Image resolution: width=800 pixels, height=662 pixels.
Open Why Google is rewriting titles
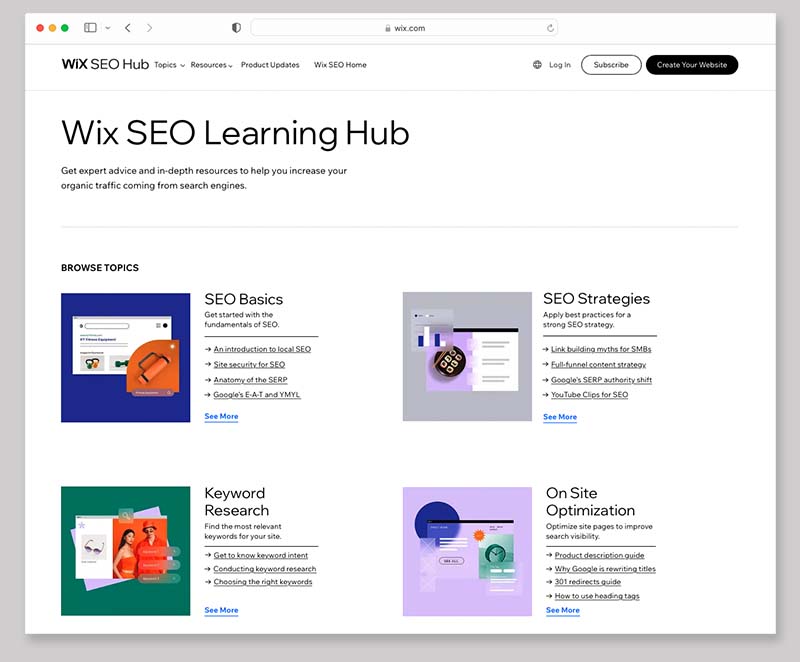tap(605, 569)
